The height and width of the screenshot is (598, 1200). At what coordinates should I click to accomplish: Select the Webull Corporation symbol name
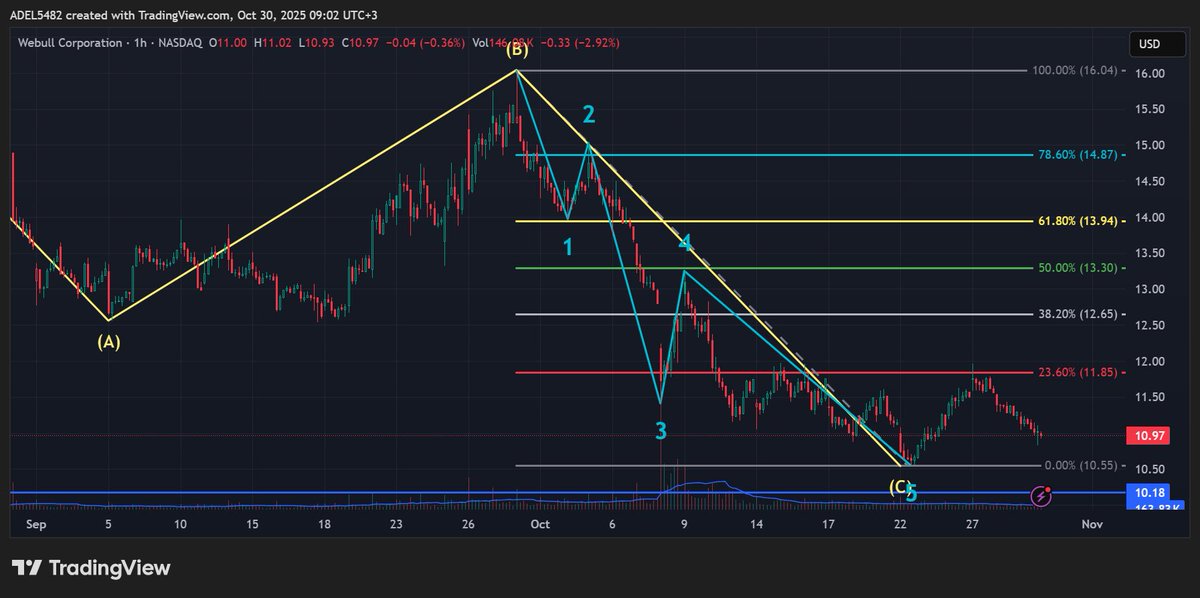point(69,43)
